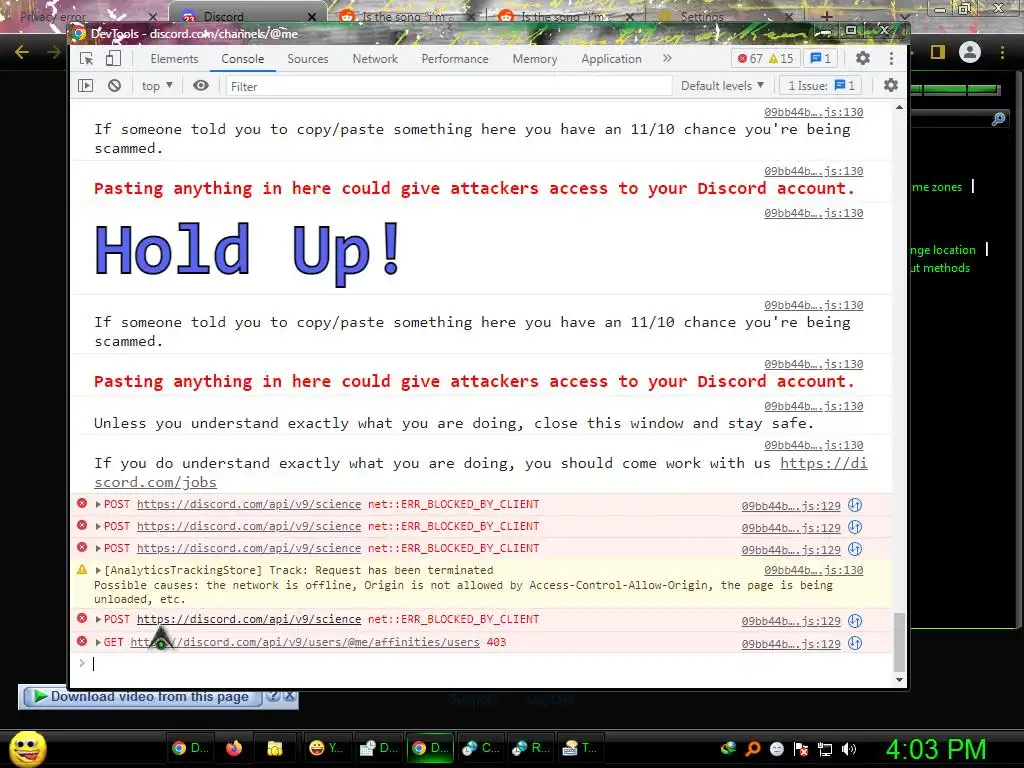Click the help question mark on download bar
Viewport: 1024px width, 768px height.
(x=274, y=696)
